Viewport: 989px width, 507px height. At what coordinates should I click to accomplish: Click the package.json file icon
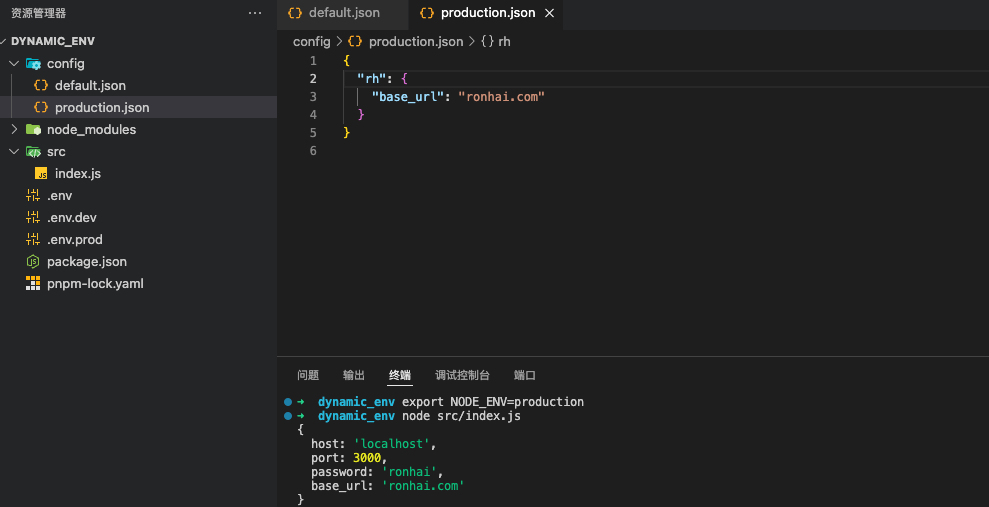[33, 261]
